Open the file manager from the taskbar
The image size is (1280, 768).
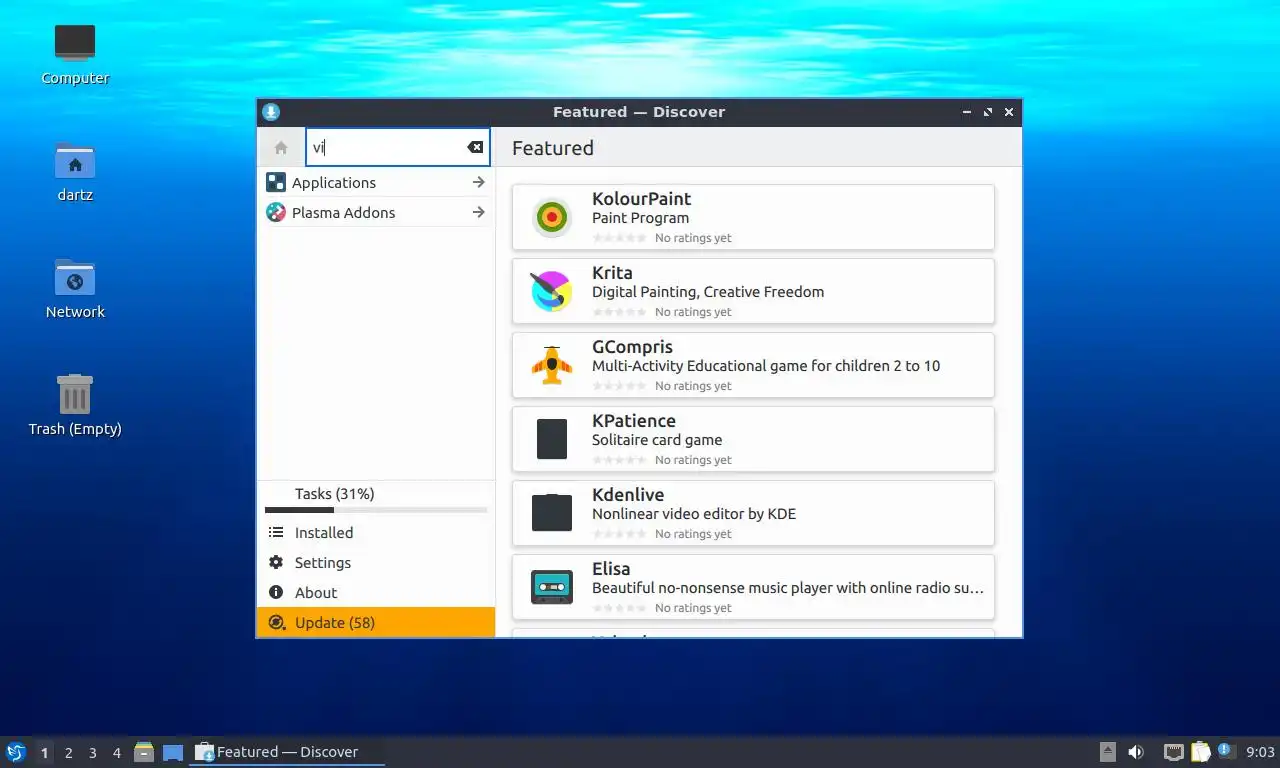144,752
